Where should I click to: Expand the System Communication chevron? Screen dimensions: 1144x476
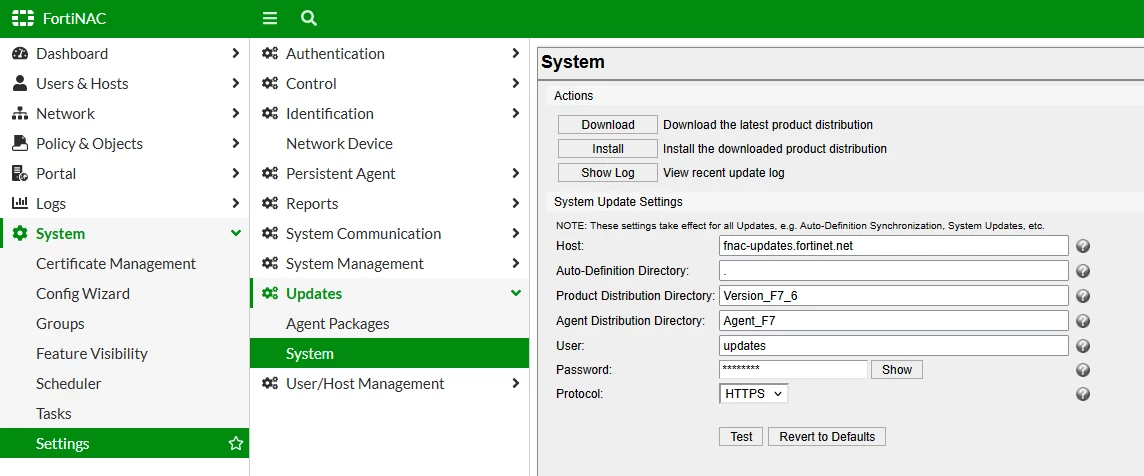tap(516, 234)
